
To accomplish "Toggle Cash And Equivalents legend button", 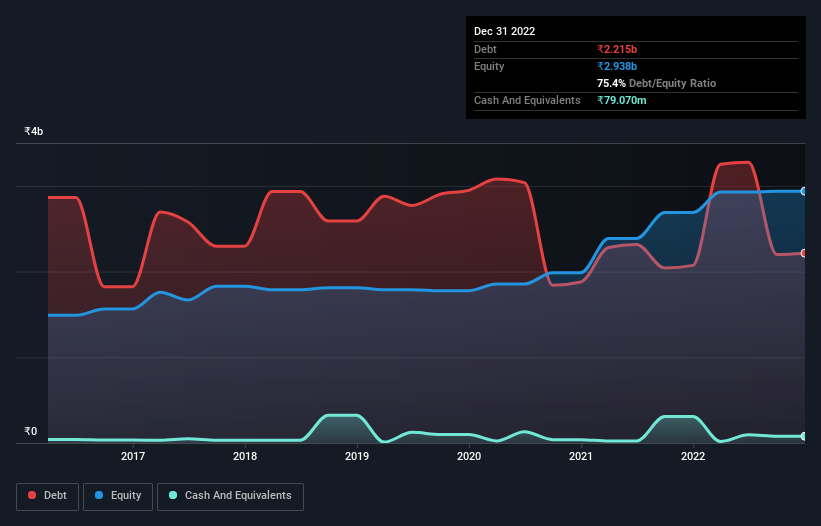I will 230,496.
